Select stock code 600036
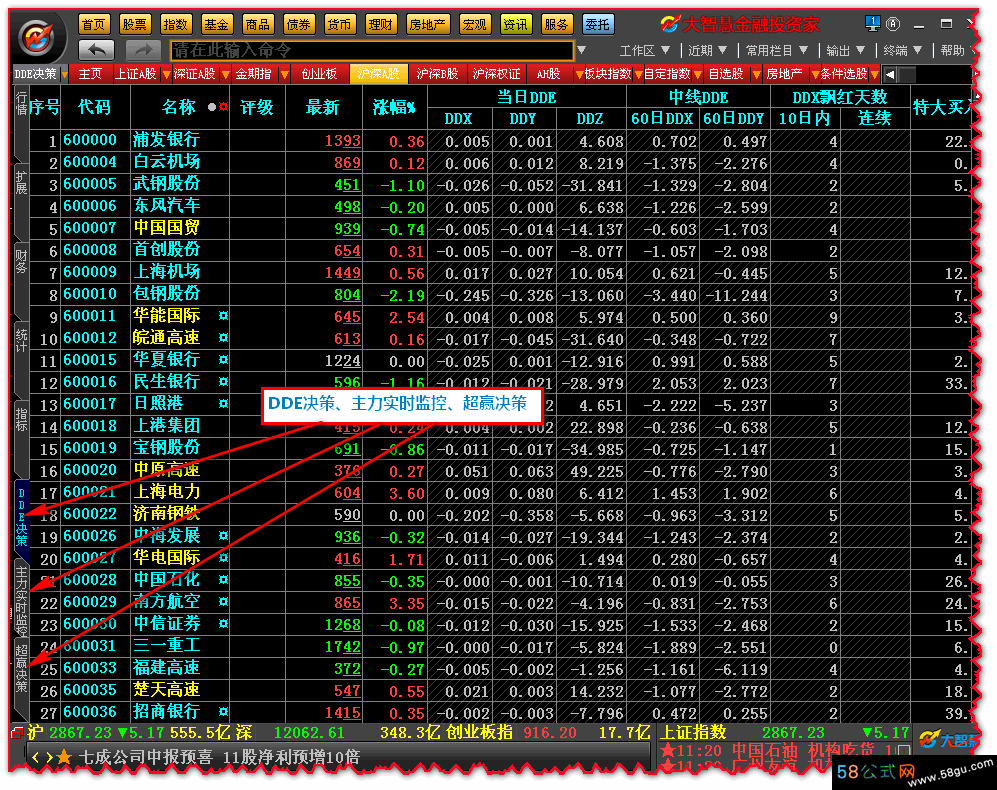The image size is (997, 790). [x=90, y=712]
